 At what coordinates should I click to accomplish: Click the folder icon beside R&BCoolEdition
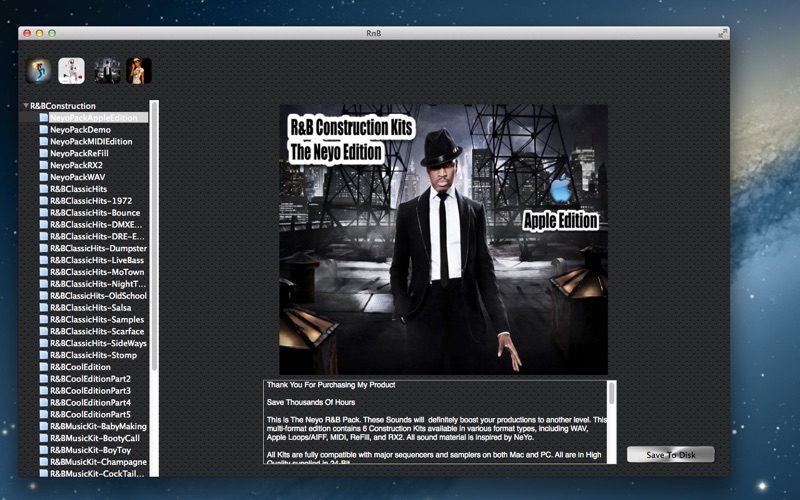tap(44, 367)
